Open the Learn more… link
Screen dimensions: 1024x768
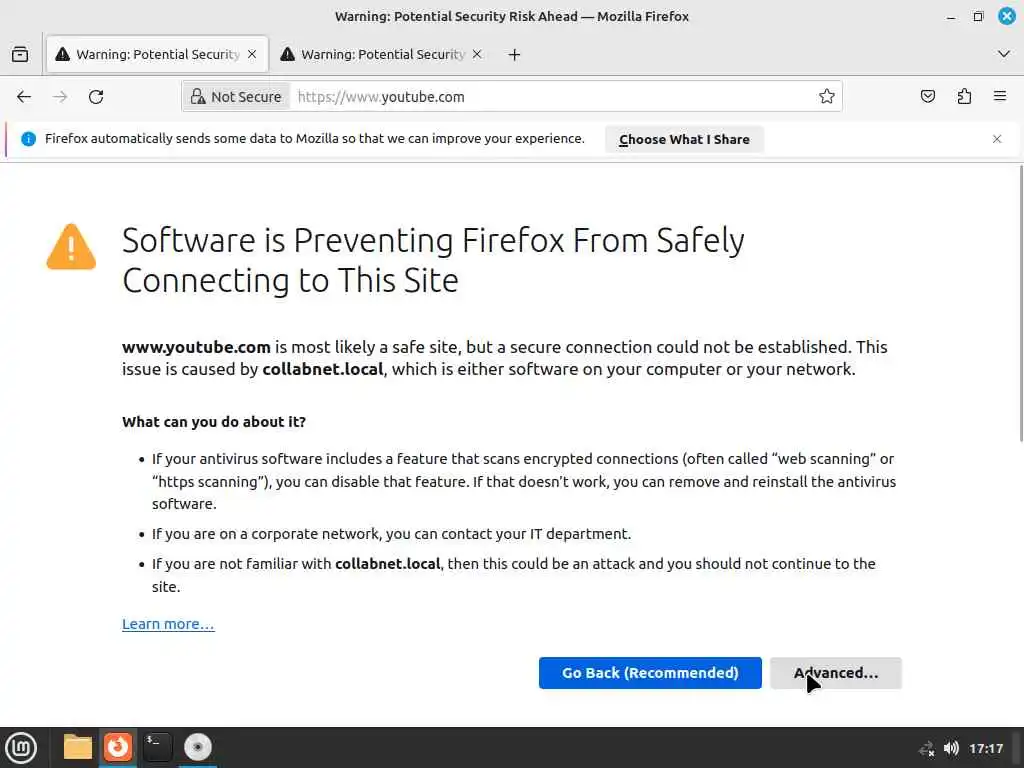pyautogui.click(x=168, y=624)
